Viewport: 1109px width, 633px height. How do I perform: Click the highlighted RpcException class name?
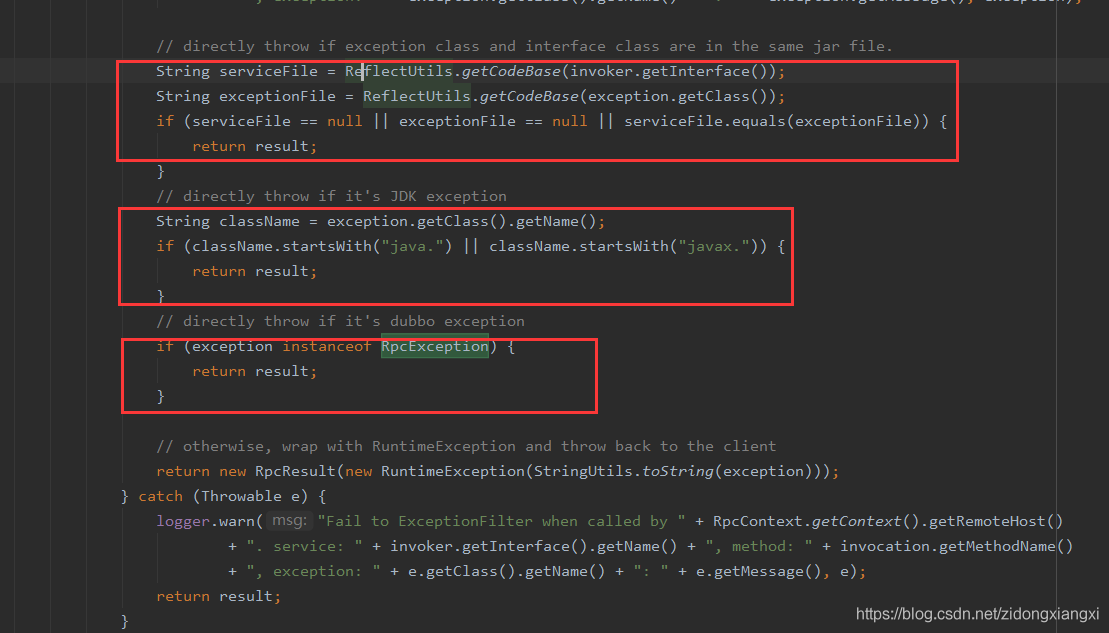434,346
